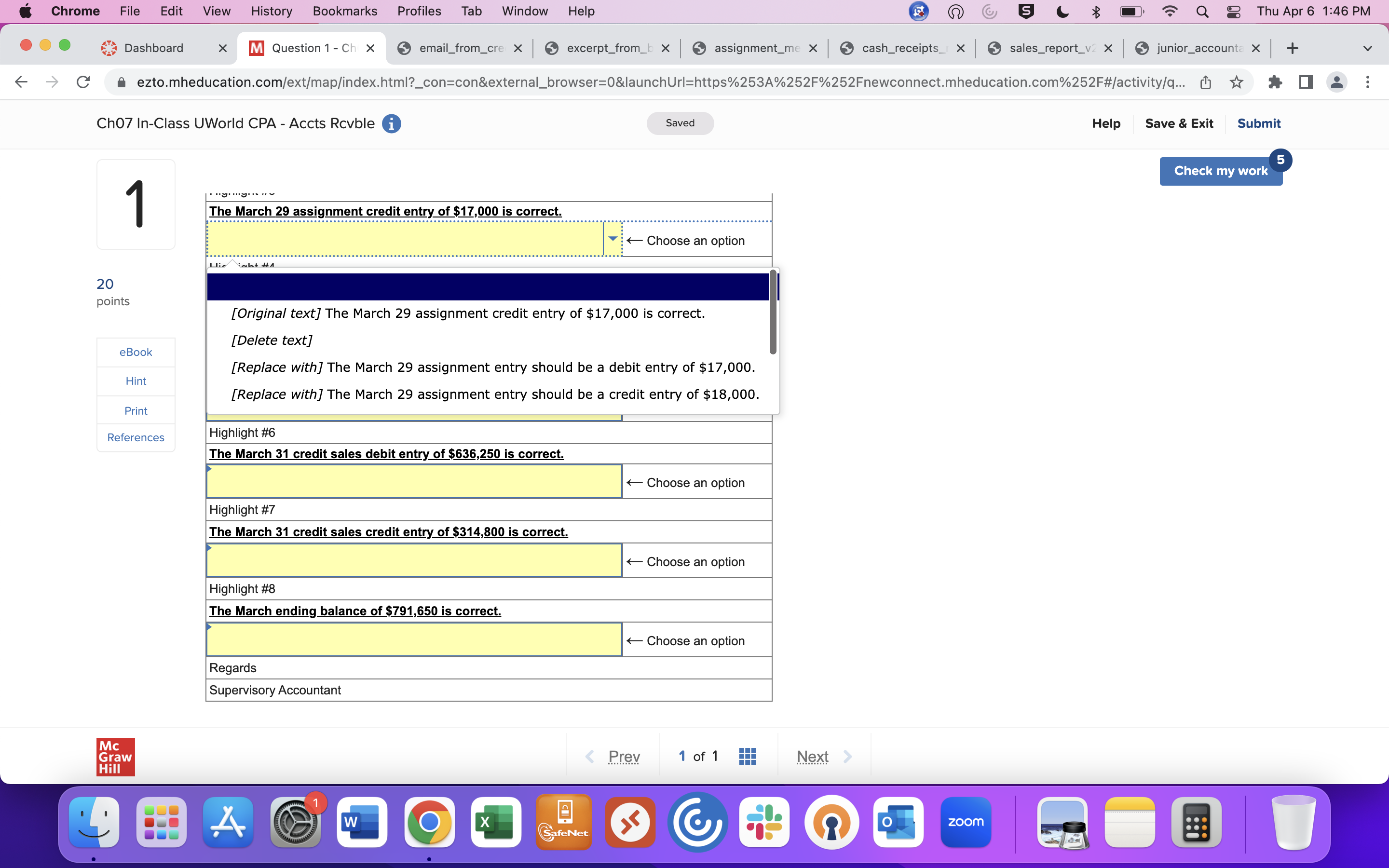Open Spotlight search from the menu bar

1203,11
